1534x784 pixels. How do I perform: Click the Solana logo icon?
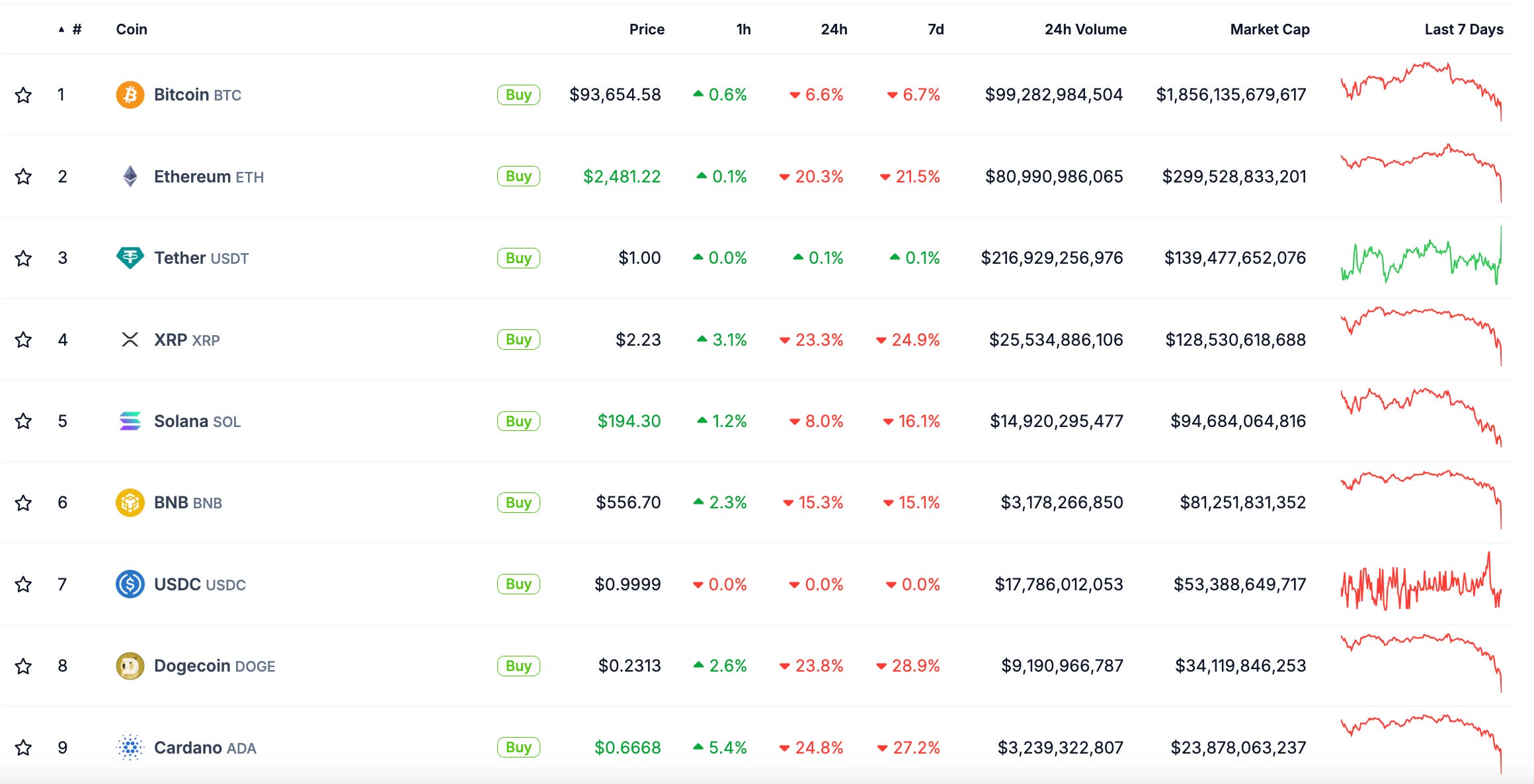pyautogui.click(x=130, y=421)
